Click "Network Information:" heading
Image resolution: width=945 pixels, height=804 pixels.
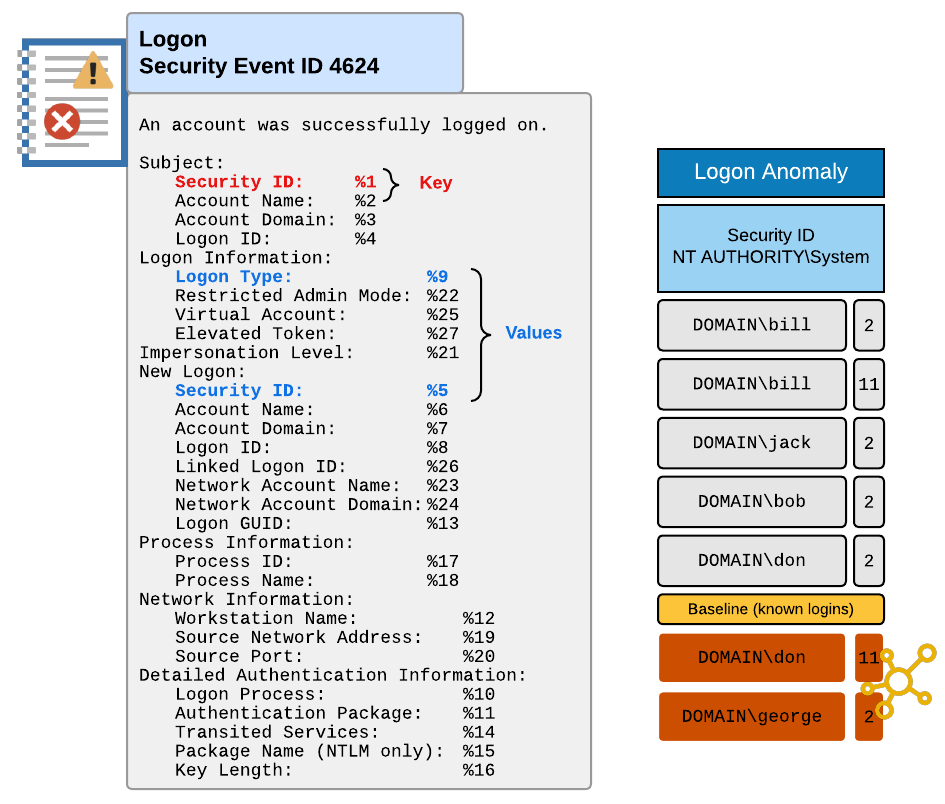[246, 599]
